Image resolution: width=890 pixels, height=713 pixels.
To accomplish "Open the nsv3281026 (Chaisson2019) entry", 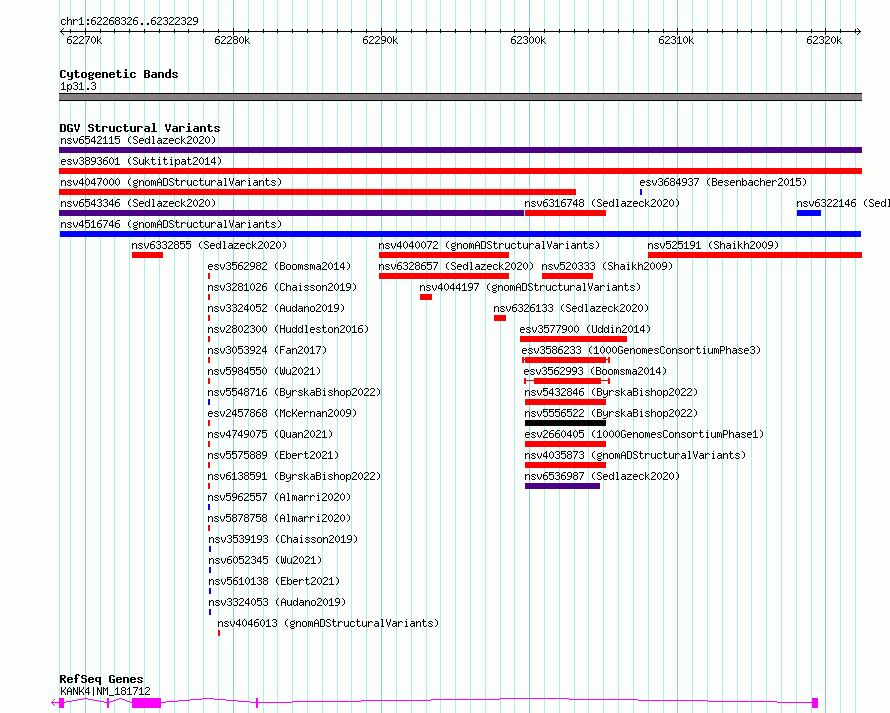I will 282,287.
